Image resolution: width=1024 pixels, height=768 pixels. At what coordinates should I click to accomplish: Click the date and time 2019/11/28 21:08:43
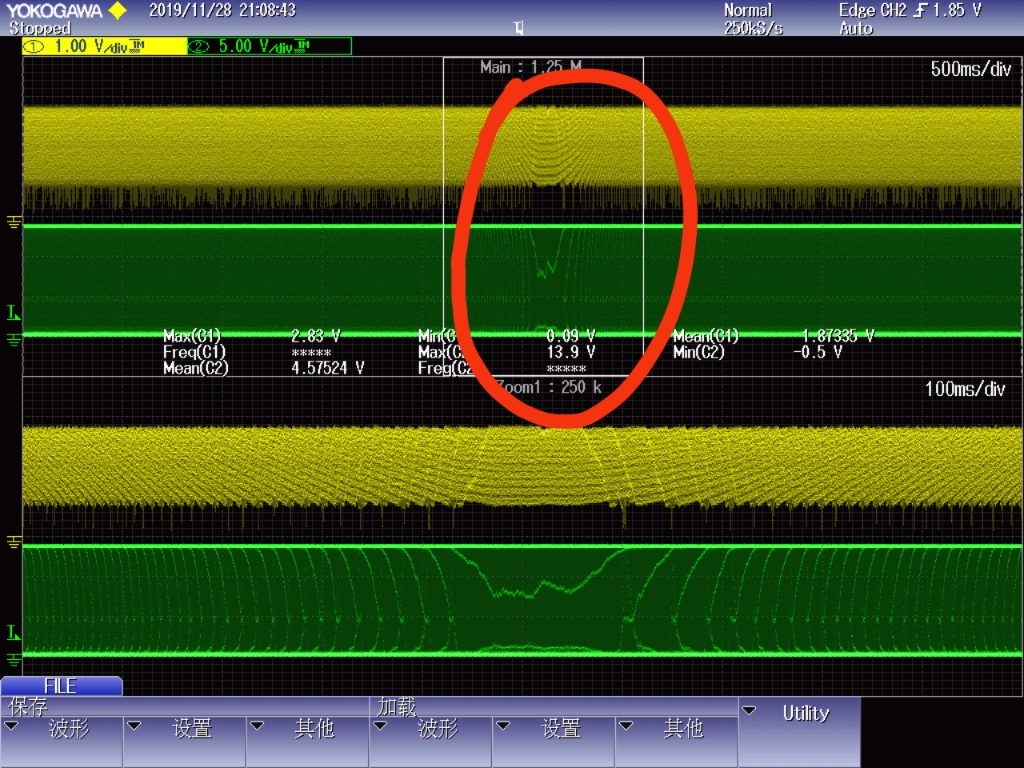pyautogui.click(x=223, y=10)
